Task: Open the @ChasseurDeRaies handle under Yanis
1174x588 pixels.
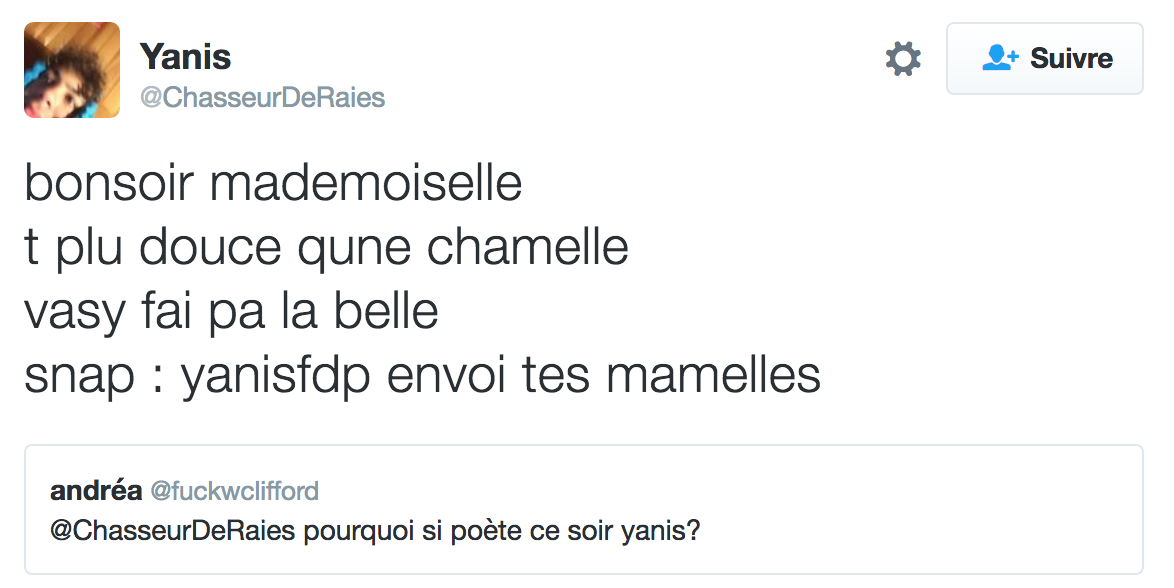Action: pos(262,97)
